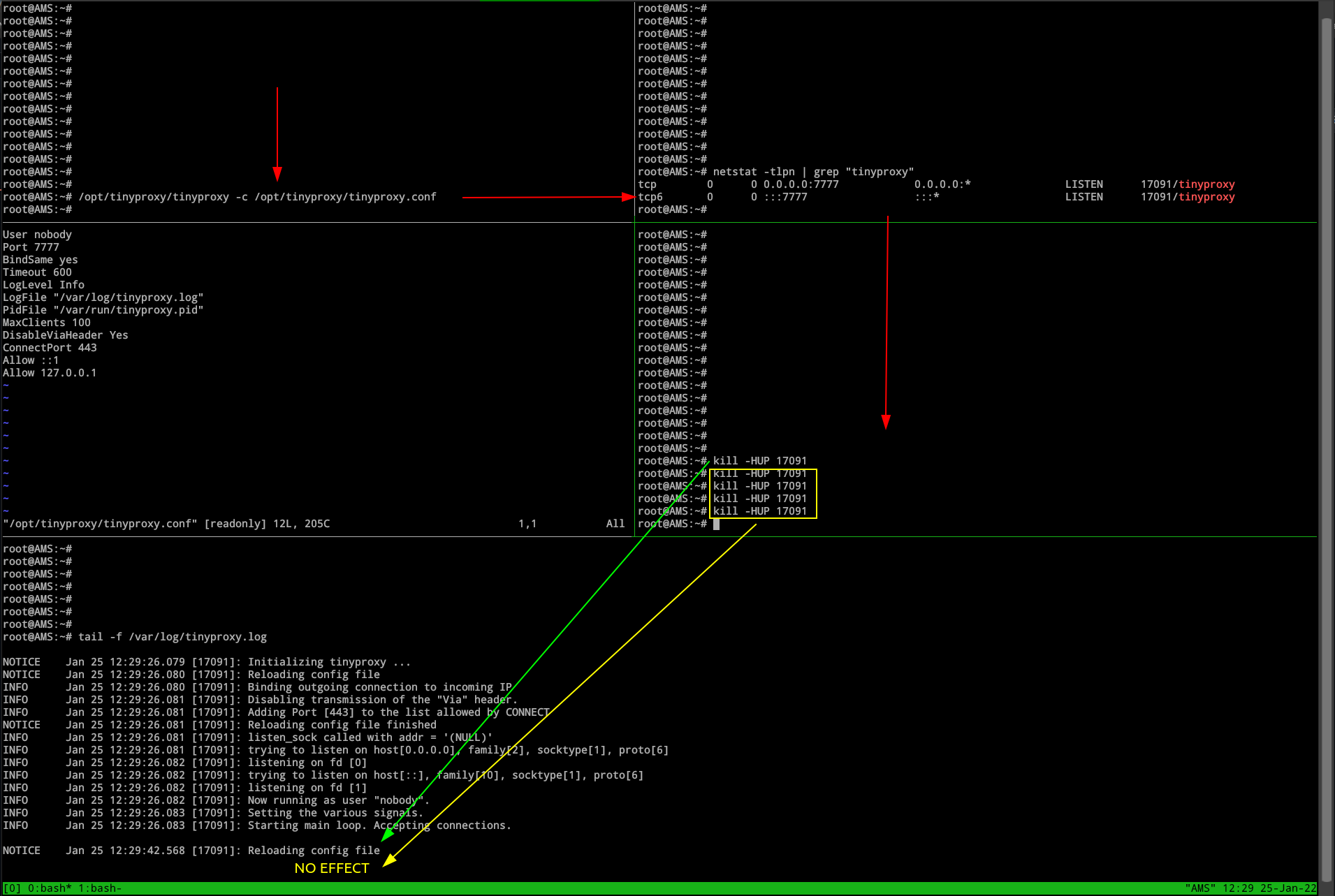Switch to the 1:bash- tmux window
Screen dimensions: 1335x896
(100, 888)
